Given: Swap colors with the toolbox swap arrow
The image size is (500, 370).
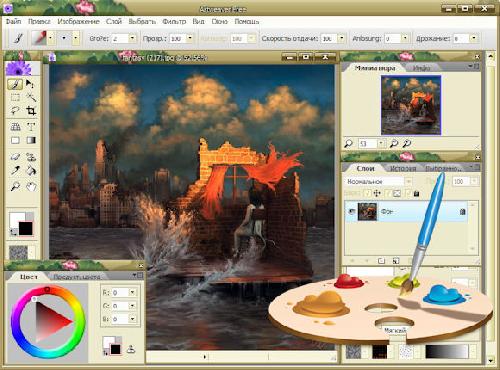Looking at the screenshot, I should (13, 232).
